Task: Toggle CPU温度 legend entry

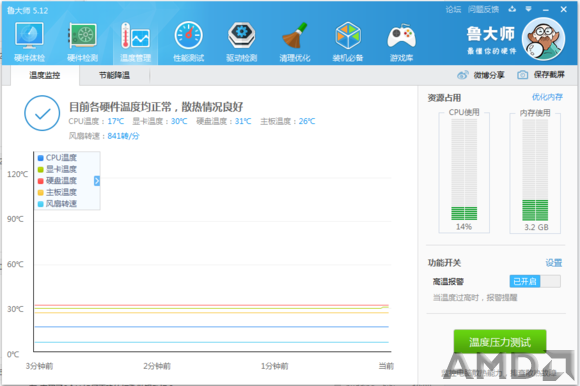Action: [x=57, y=158]
